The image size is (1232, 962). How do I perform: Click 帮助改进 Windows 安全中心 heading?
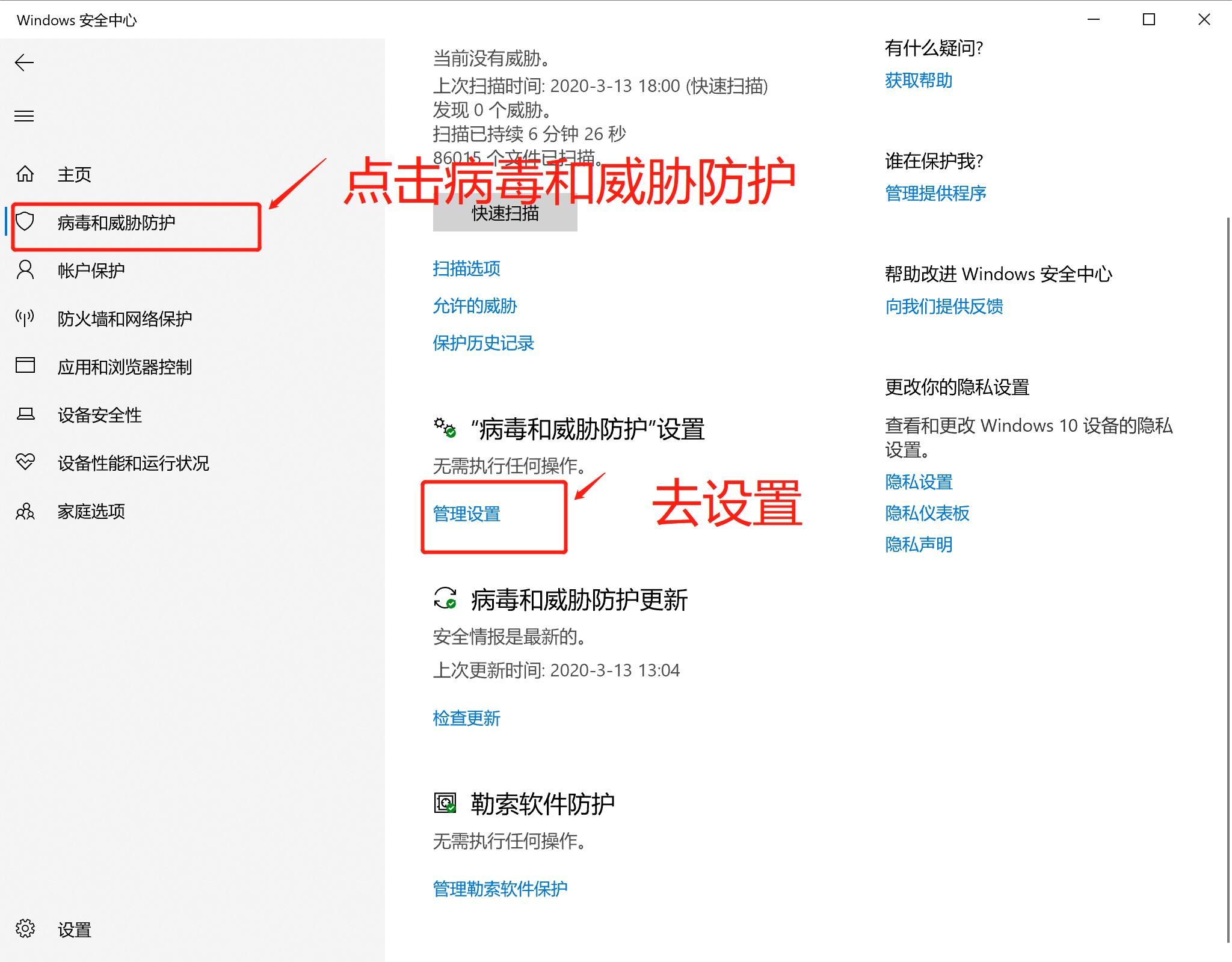click(x=999, y=274)
